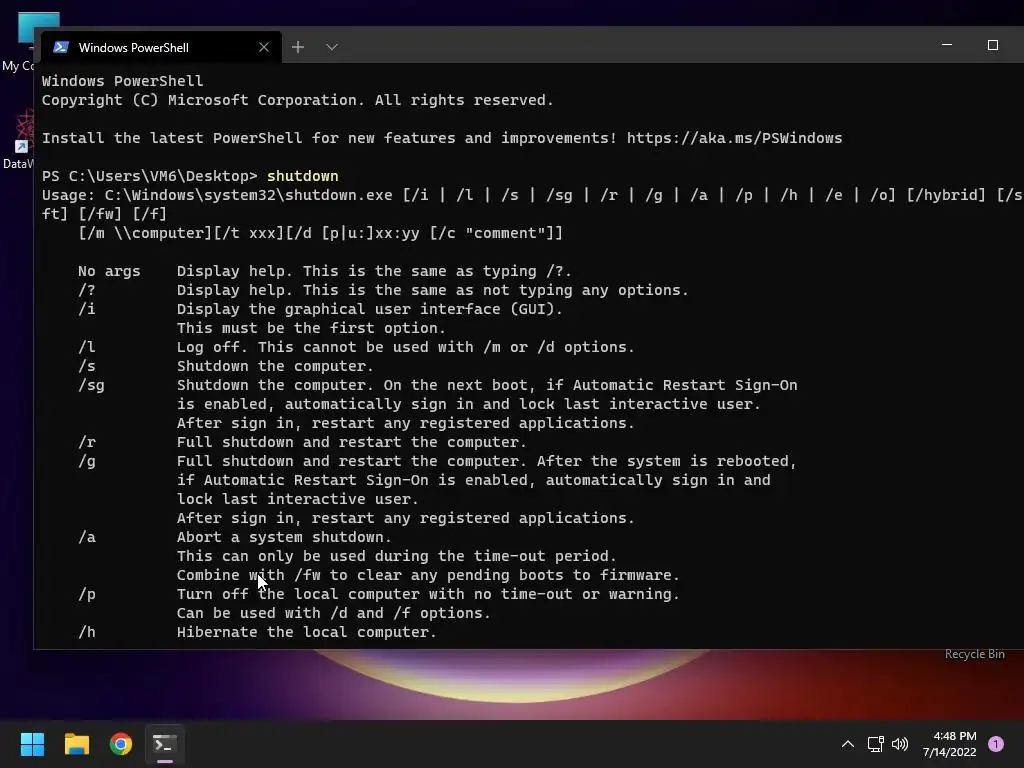This screenshot has width=1024, height=768.
Task: Click the '/?' option label
Action: point(87,290)
